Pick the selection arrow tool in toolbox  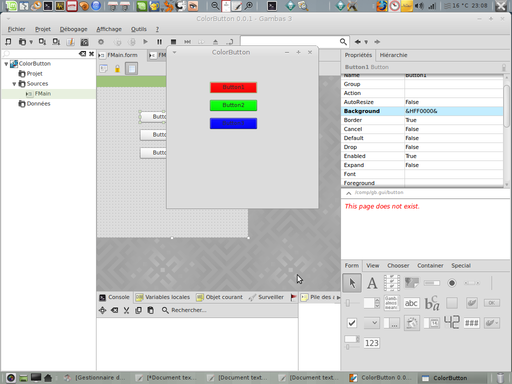click(352, 283)
